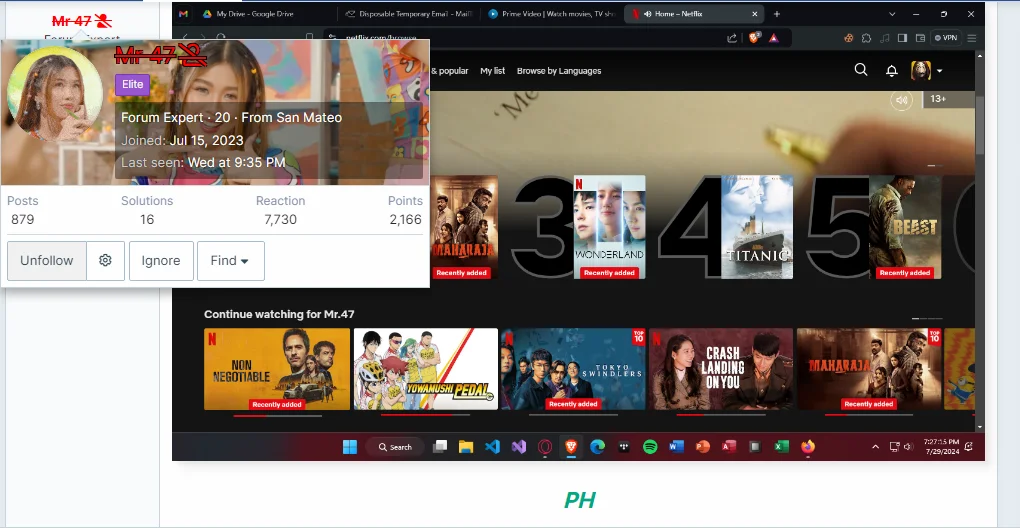
Task: Click progress bar under Non Negotiable
Action: [x=277, y=415]
